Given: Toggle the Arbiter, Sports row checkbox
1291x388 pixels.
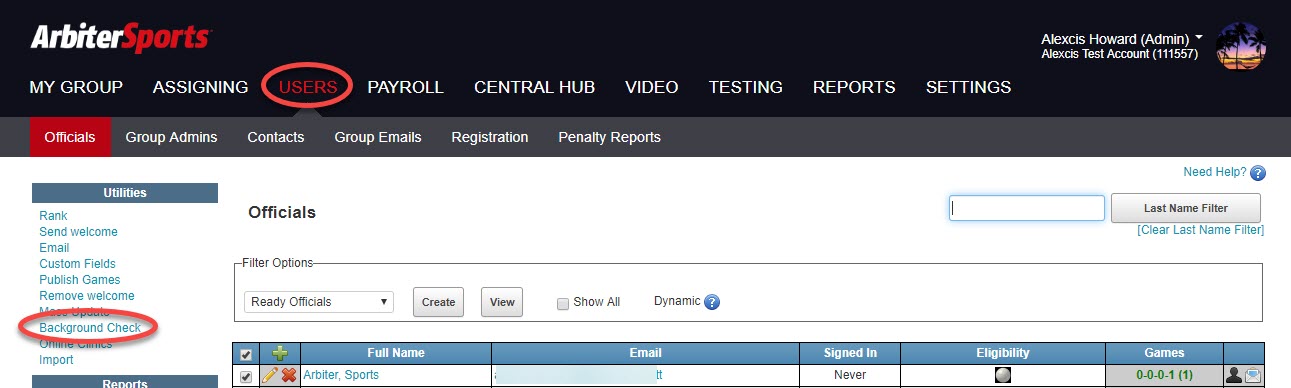Looking at the screenshot, I should pyautogui.click(x=246, y=377).
